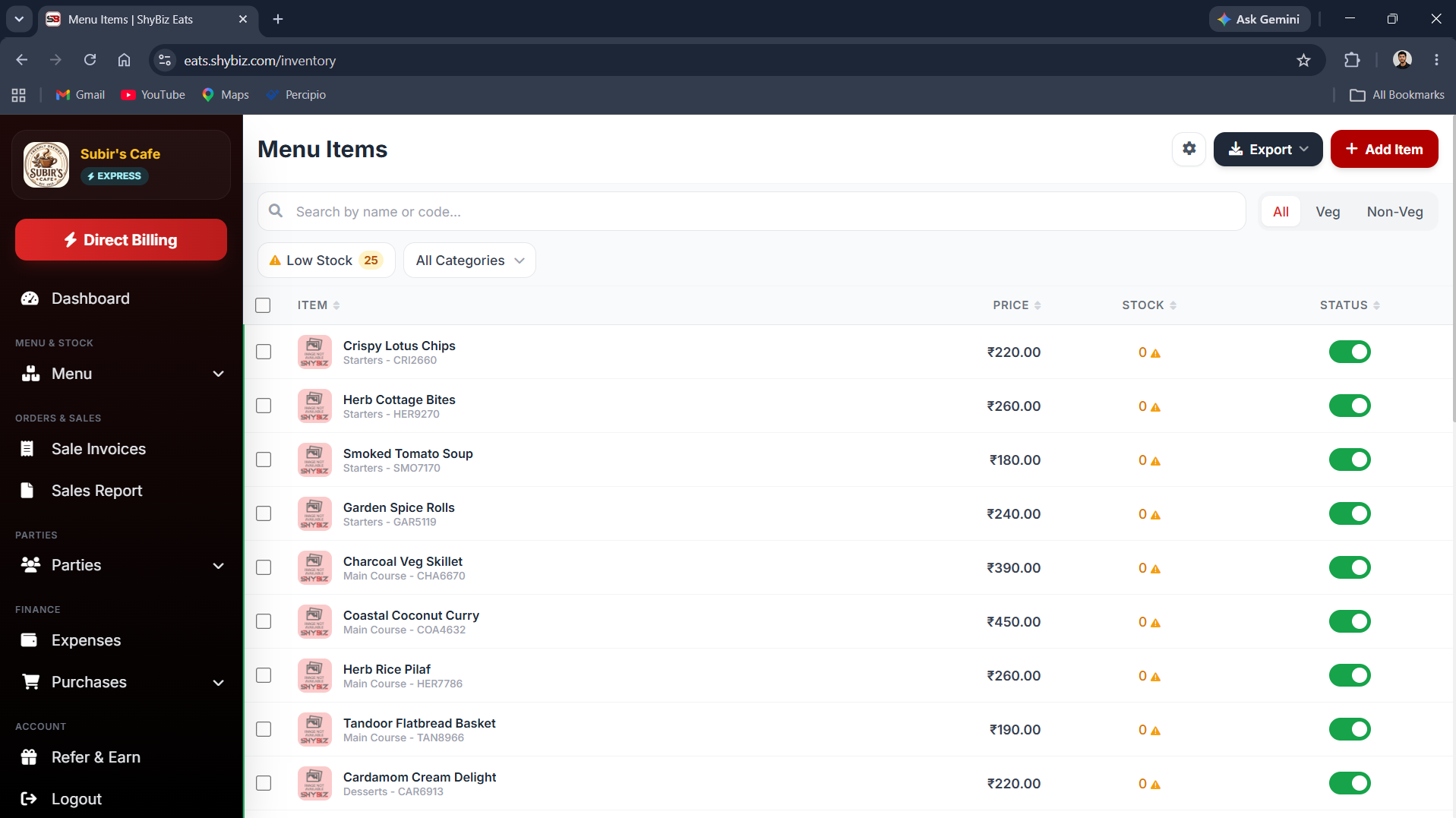Click the Menu boxes icon in sidebar
Viewport: 1456px width, 818px height.
click(x=30, y=374)
